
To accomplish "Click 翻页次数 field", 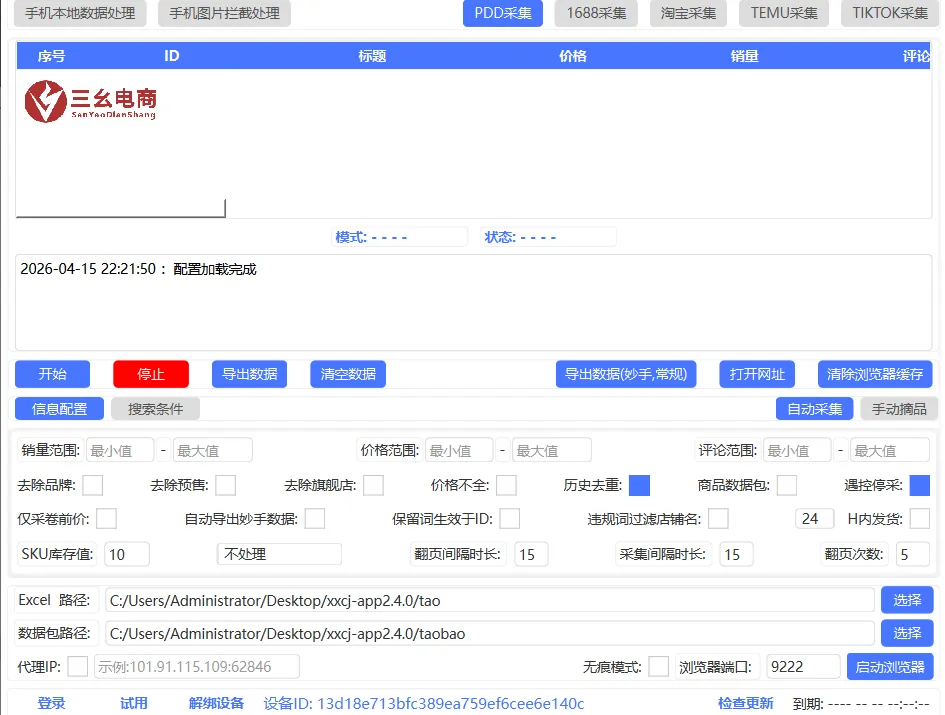I will click(912, 554).
